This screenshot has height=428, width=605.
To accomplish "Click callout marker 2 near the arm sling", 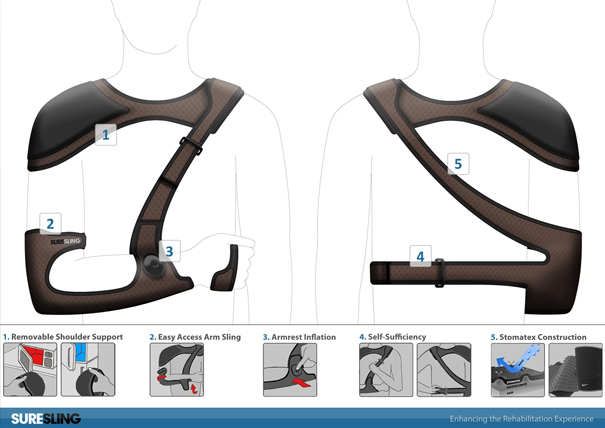I will point(50,223).
